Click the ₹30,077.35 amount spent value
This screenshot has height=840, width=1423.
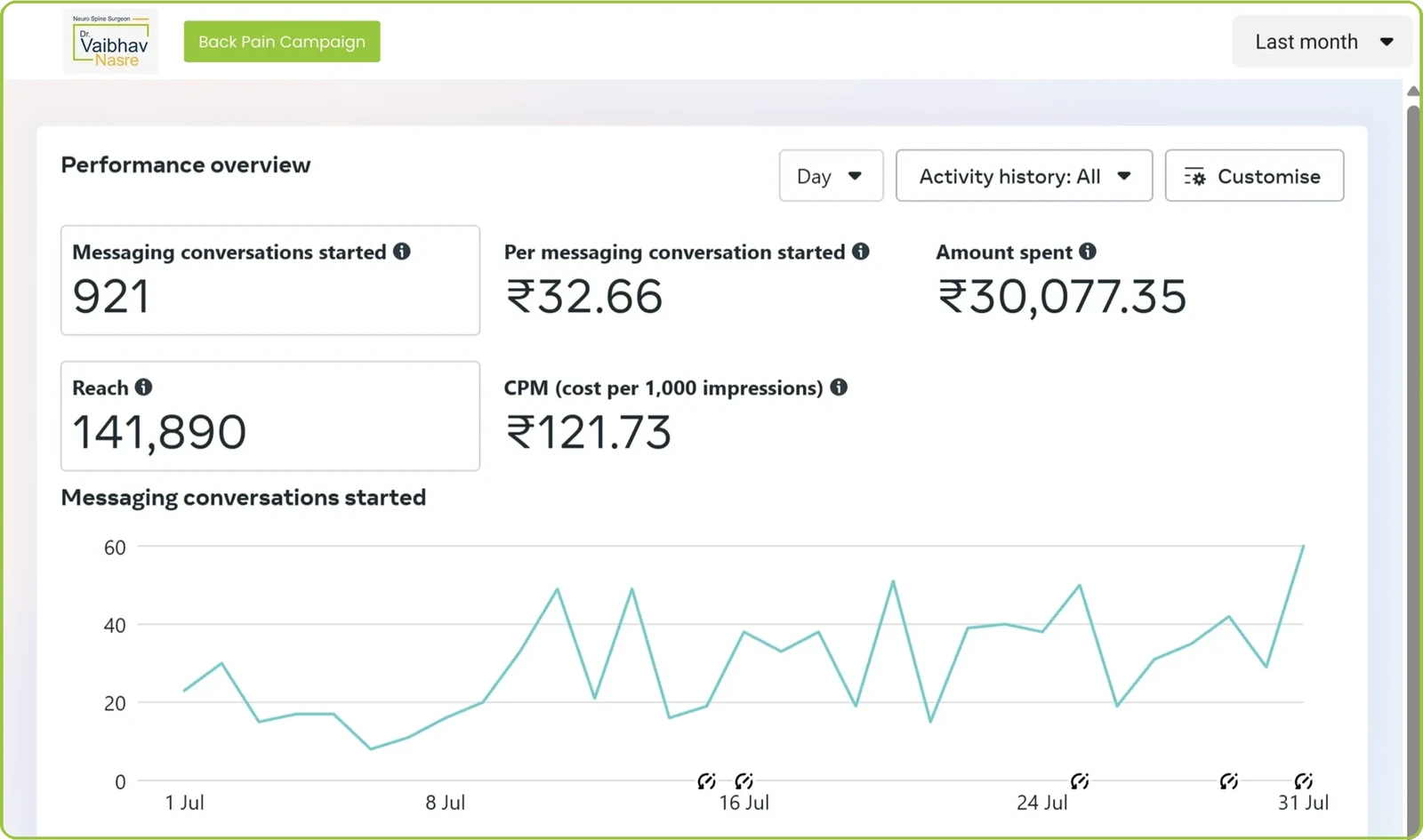pos(1062,297)
